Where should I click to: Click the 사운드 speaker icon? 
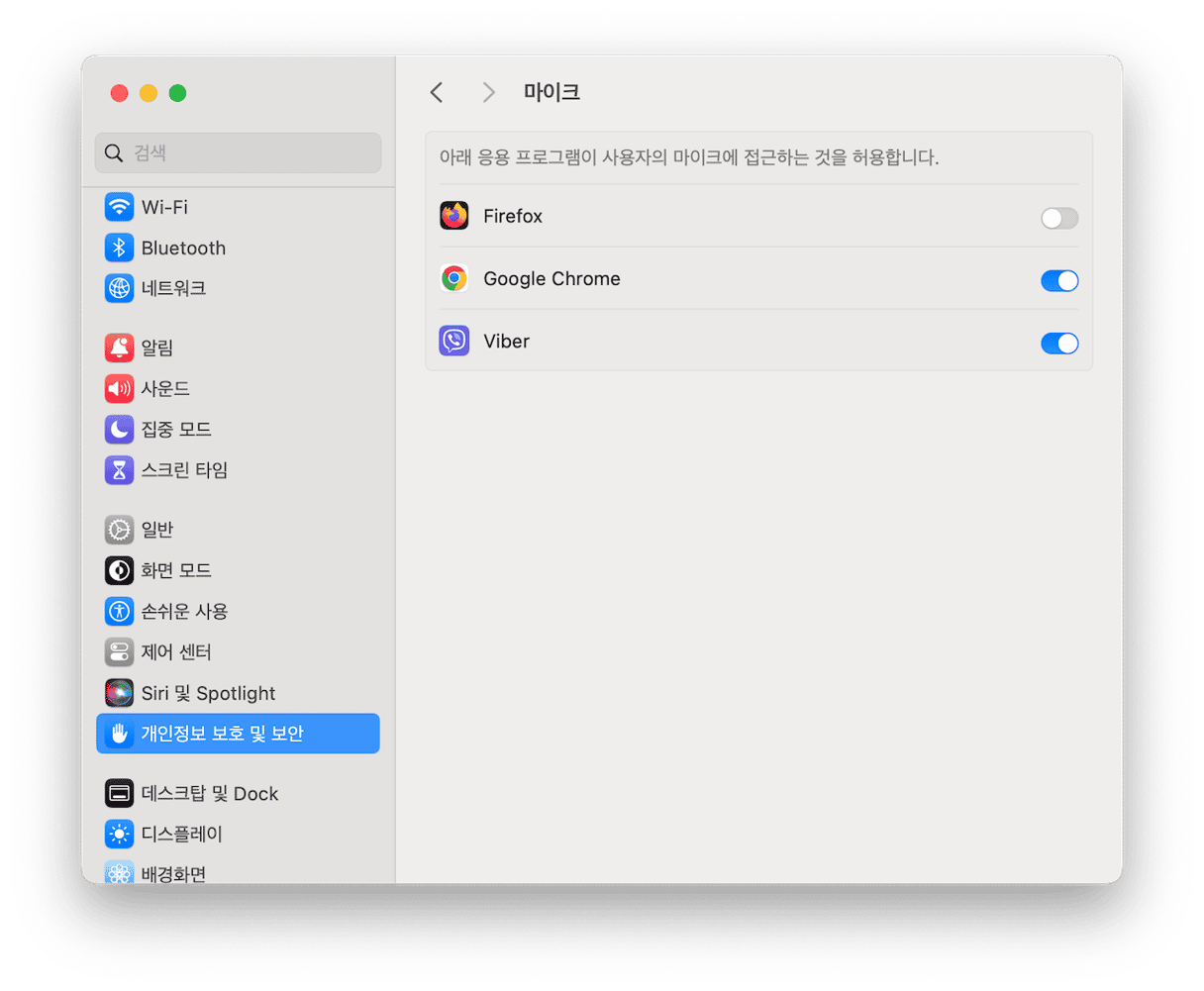click(119, 389)
